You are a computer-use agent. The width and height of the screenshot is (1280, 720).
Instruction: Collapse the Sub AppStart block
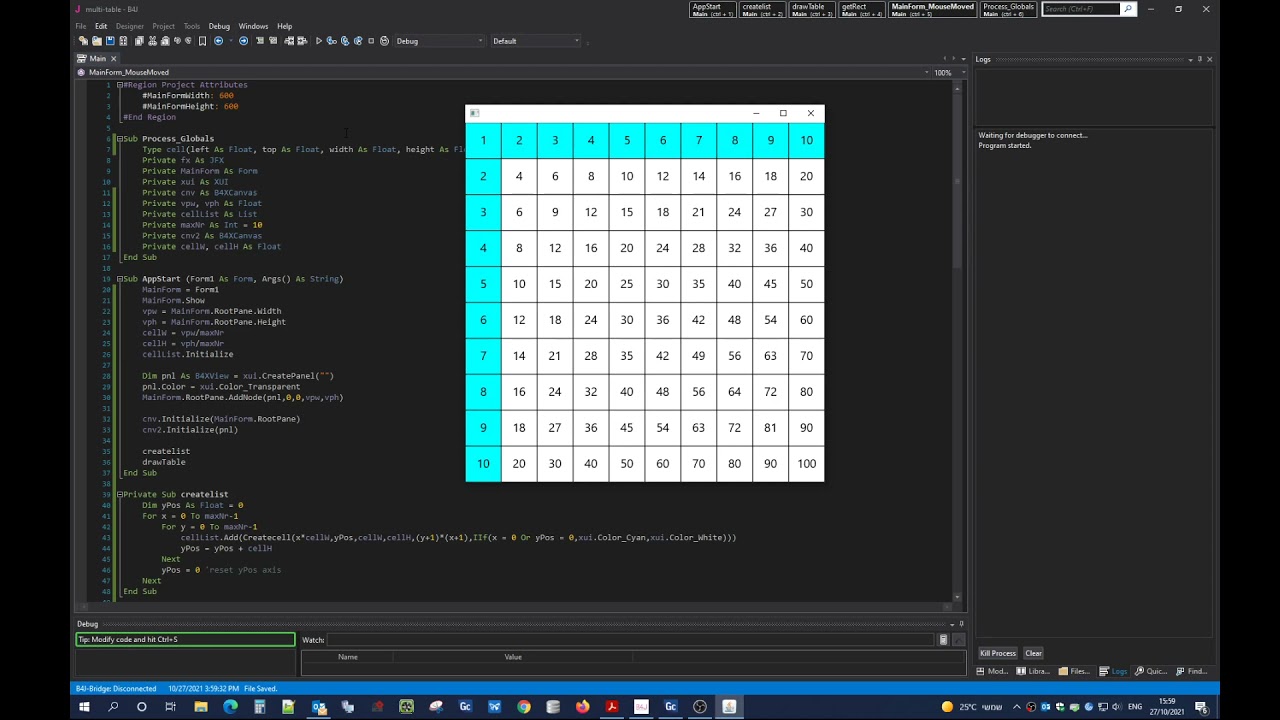tap(120, 279)
